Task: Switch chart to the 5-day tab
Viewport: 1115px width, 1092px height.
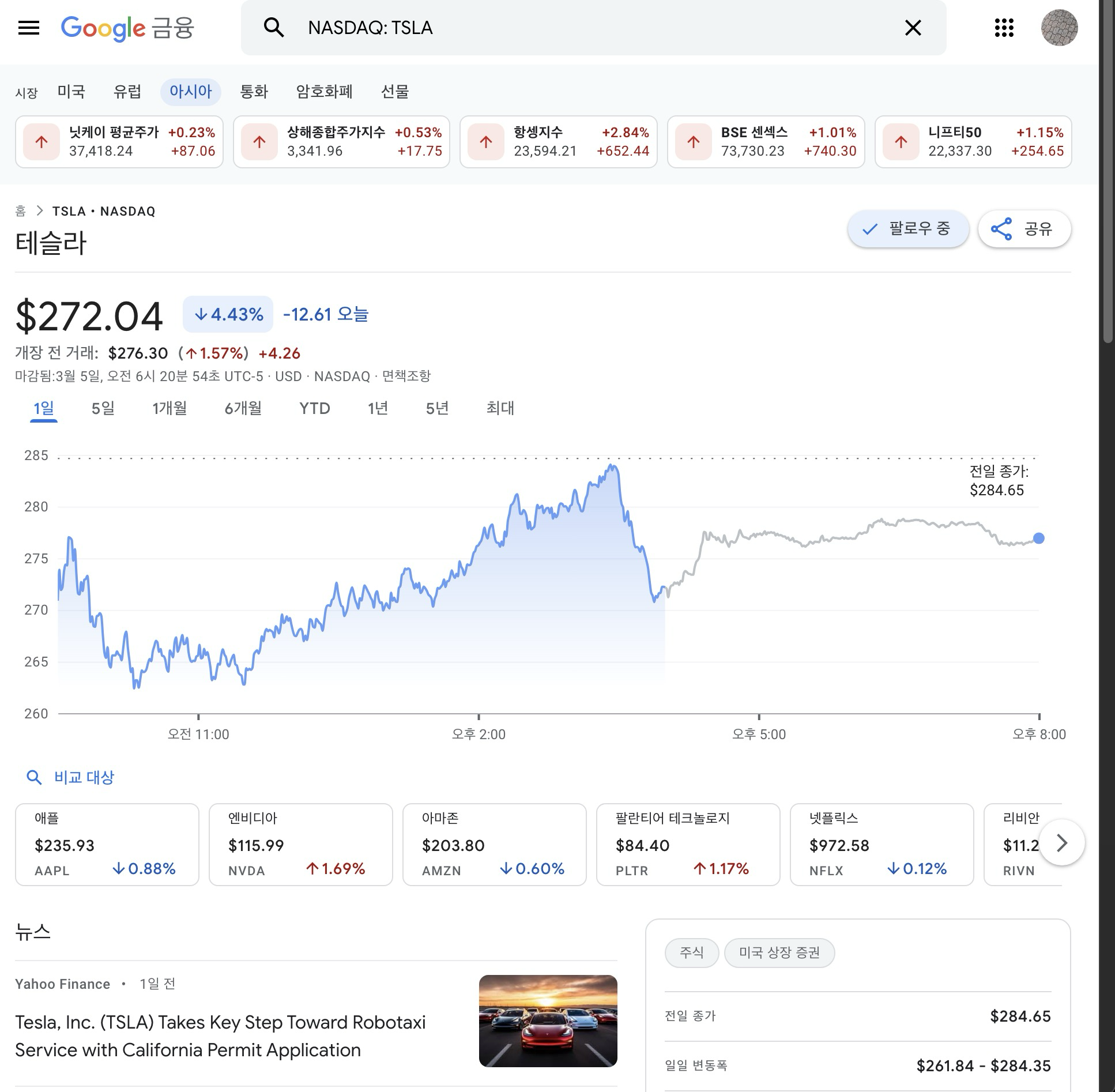Action: tap(103, 408)
